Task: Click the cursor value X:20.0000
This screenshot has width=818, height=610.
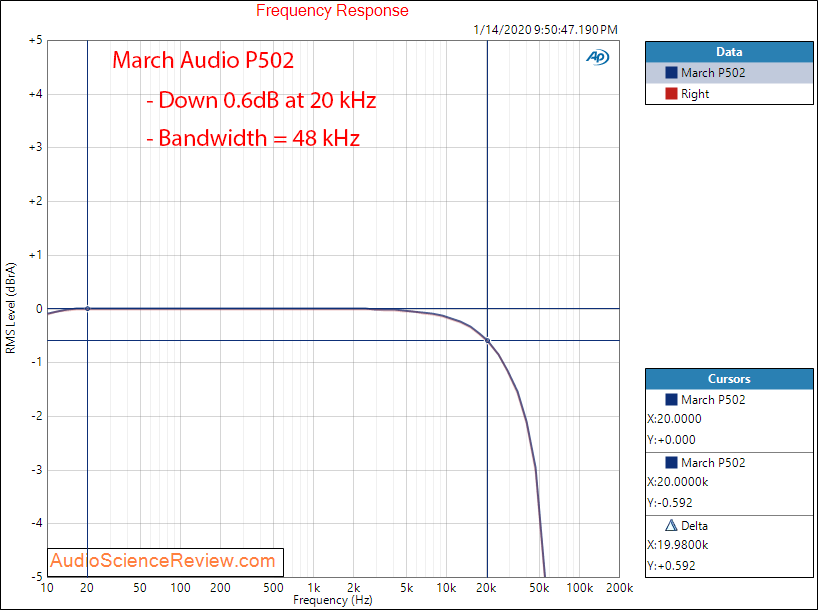Action: [674, 419]
